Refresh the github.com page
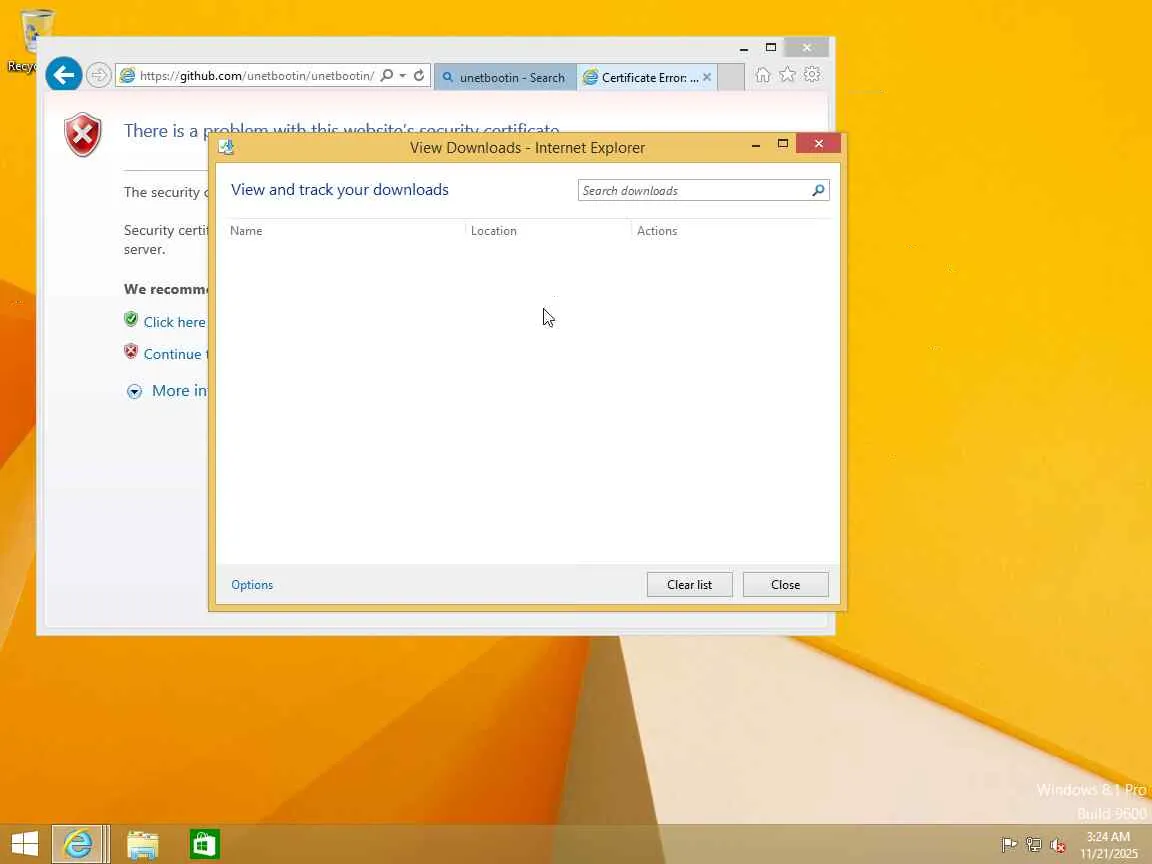 point(419,76)
